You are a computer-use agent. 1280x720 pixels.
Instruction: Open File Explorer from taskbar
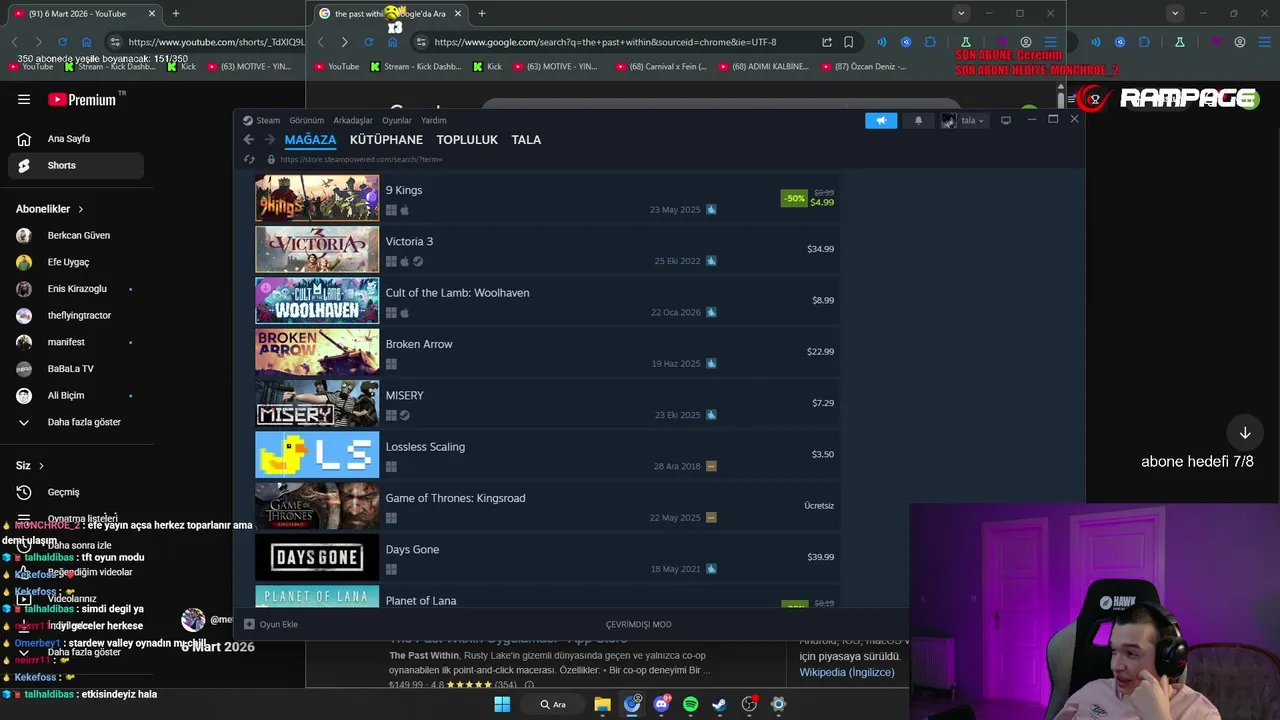tap(602, 704)
